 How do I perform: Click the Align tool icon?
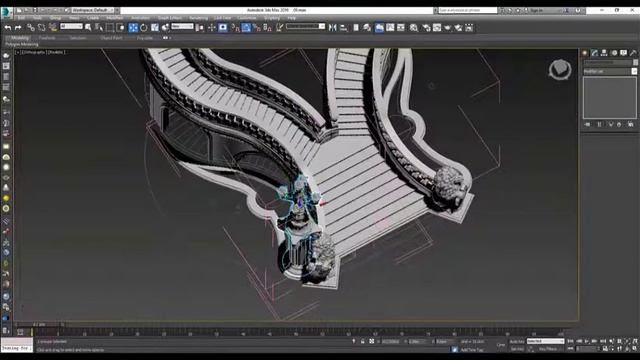(x=344, y=27)
